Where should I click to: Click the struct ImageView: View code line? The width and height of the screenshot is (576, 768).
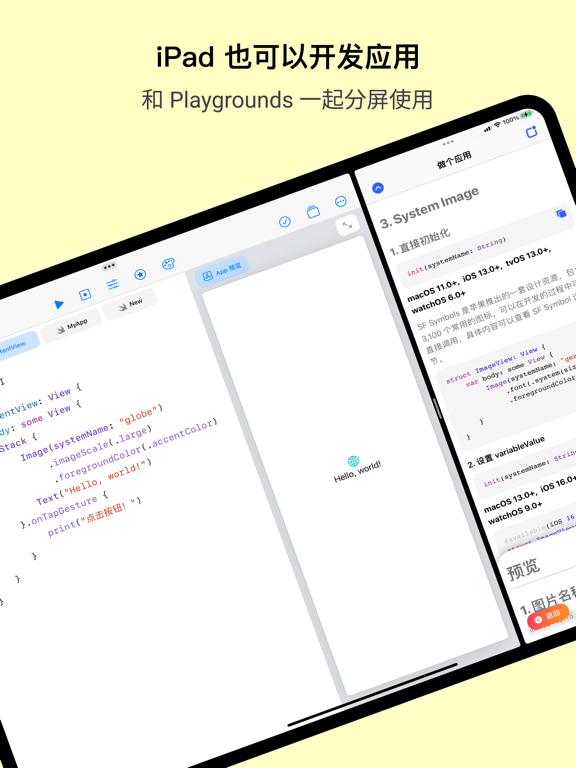pyautogui.click(x=496, y=363)
